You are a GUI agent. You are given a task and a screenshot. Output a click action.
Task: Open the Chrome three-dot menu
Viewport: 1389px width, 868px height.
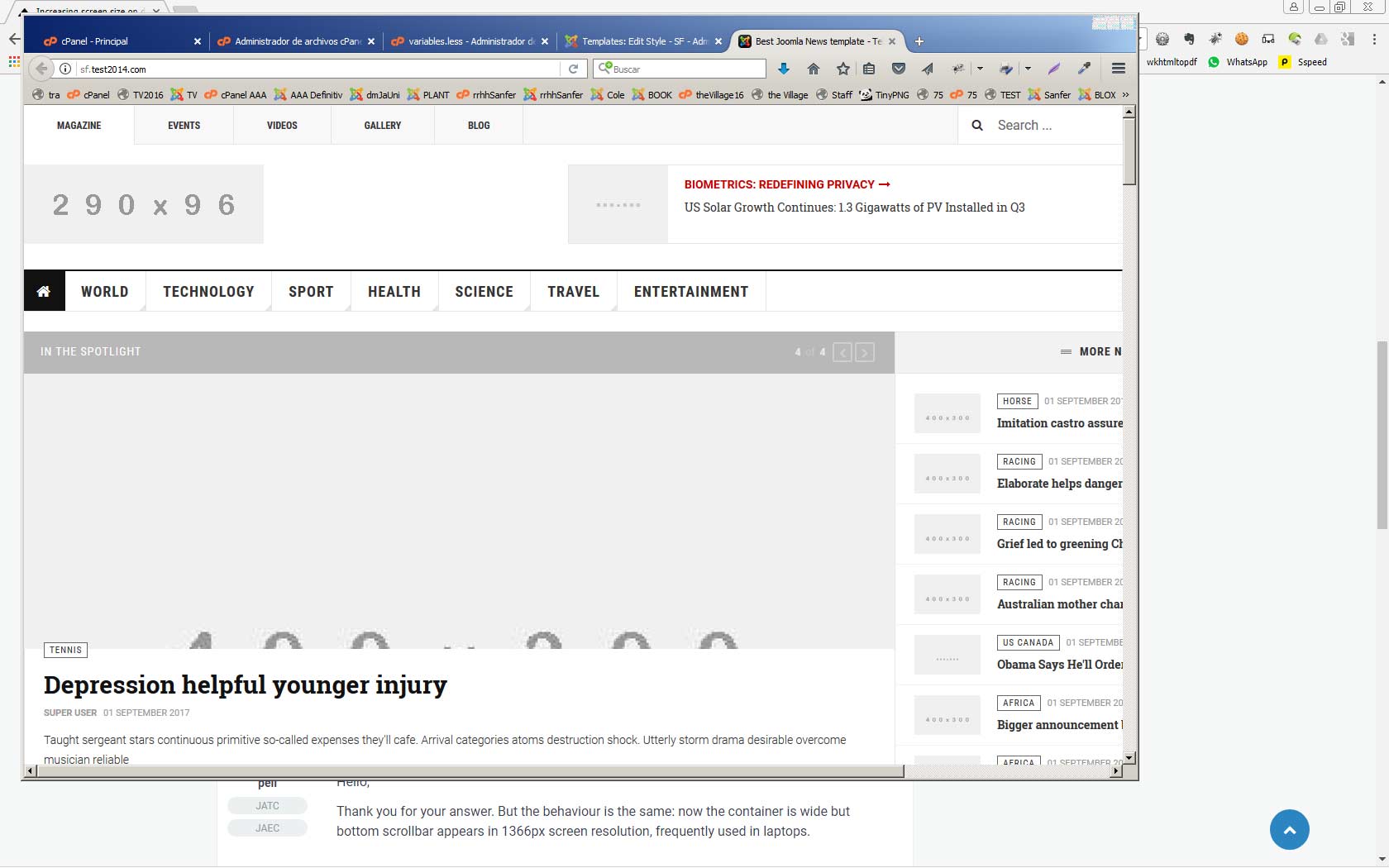tap(1375, 39)
